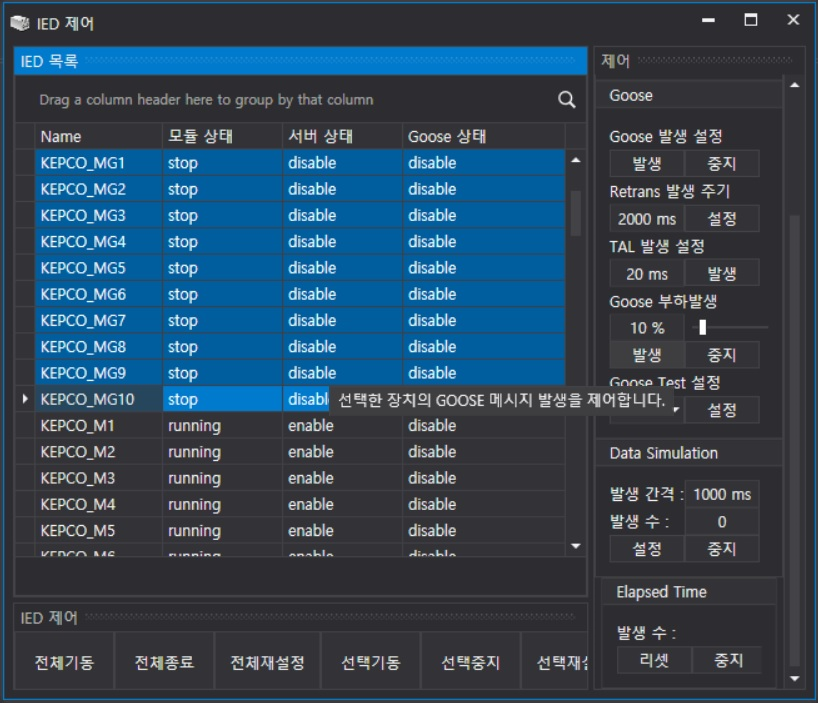Screen dimensions: 818x703
Task: Click the 선택기동 button
Action: pos(370,662)
